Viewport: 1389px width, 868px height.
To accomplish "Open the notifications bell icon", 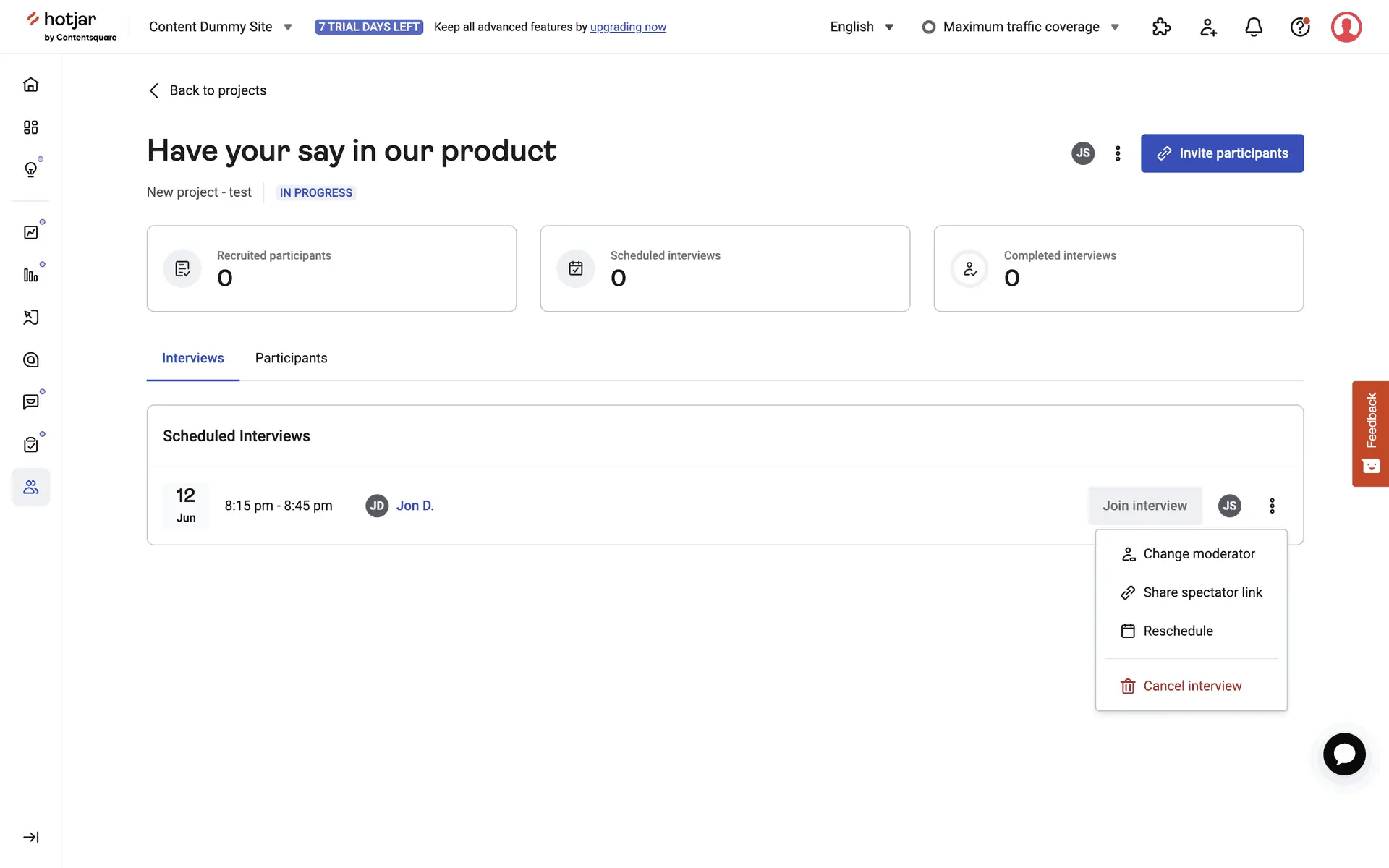I will 1254,27.
